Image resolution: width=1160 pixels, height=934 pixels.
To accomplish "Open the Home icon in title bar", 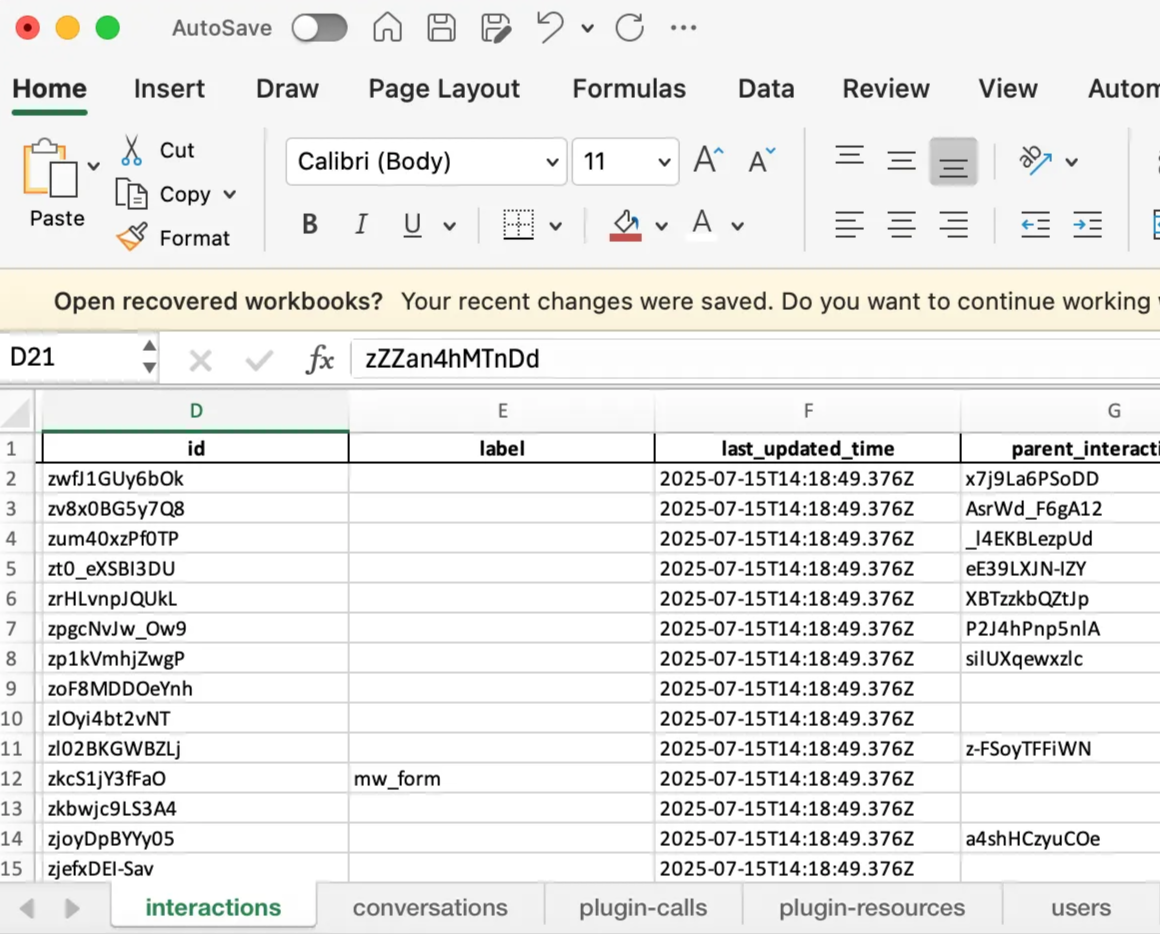I will (388, 28).
